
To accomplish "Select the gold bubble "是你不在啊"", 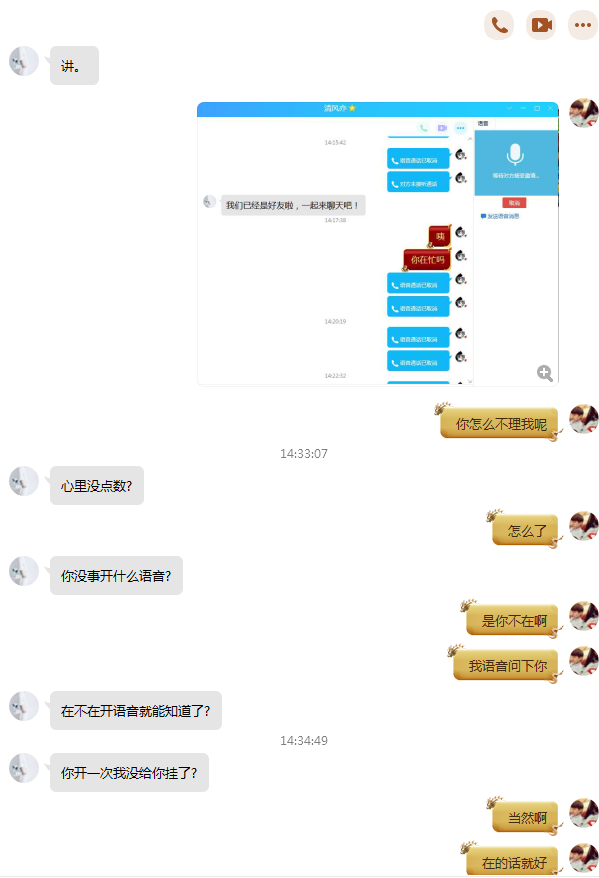I will pos(513,620).
